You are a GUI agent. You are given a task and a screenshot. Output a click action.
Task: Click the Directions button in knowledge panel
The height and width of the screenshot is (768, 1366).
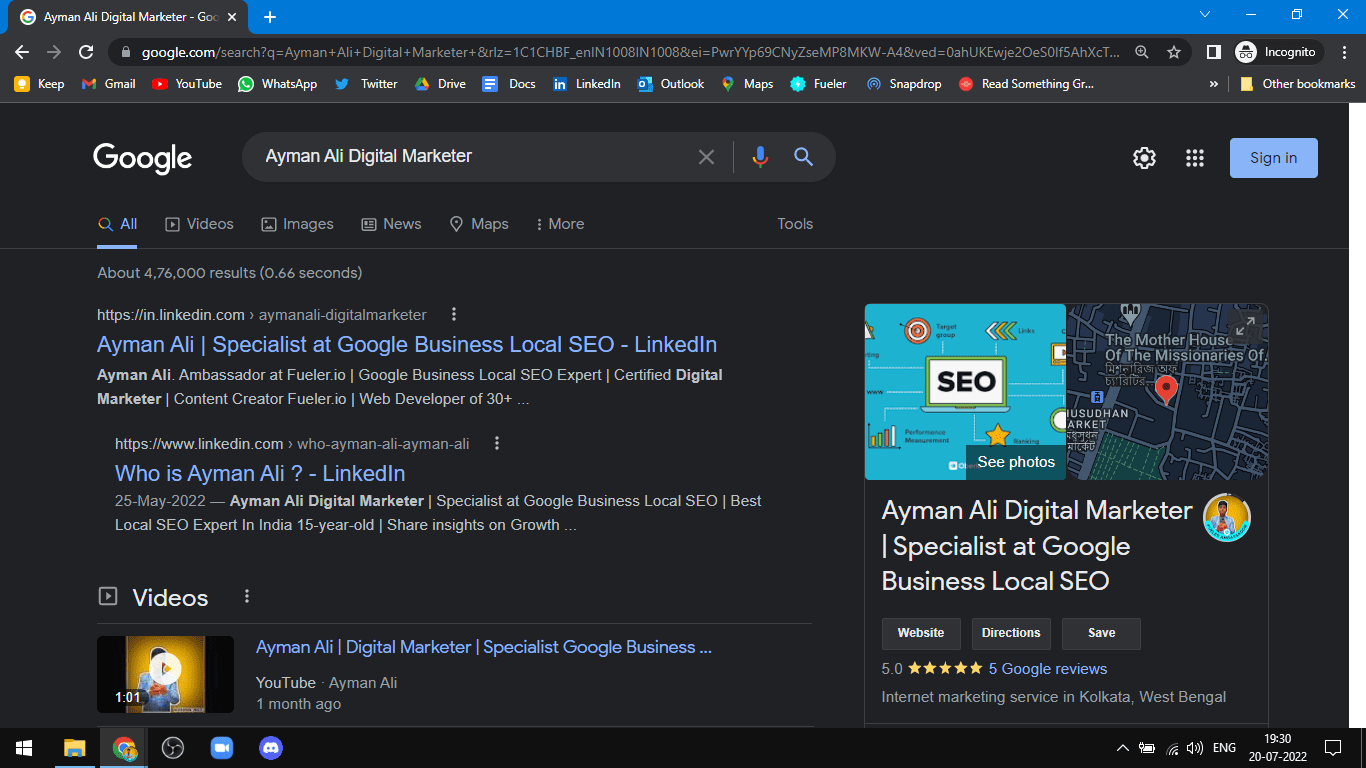pos(1011,633)
